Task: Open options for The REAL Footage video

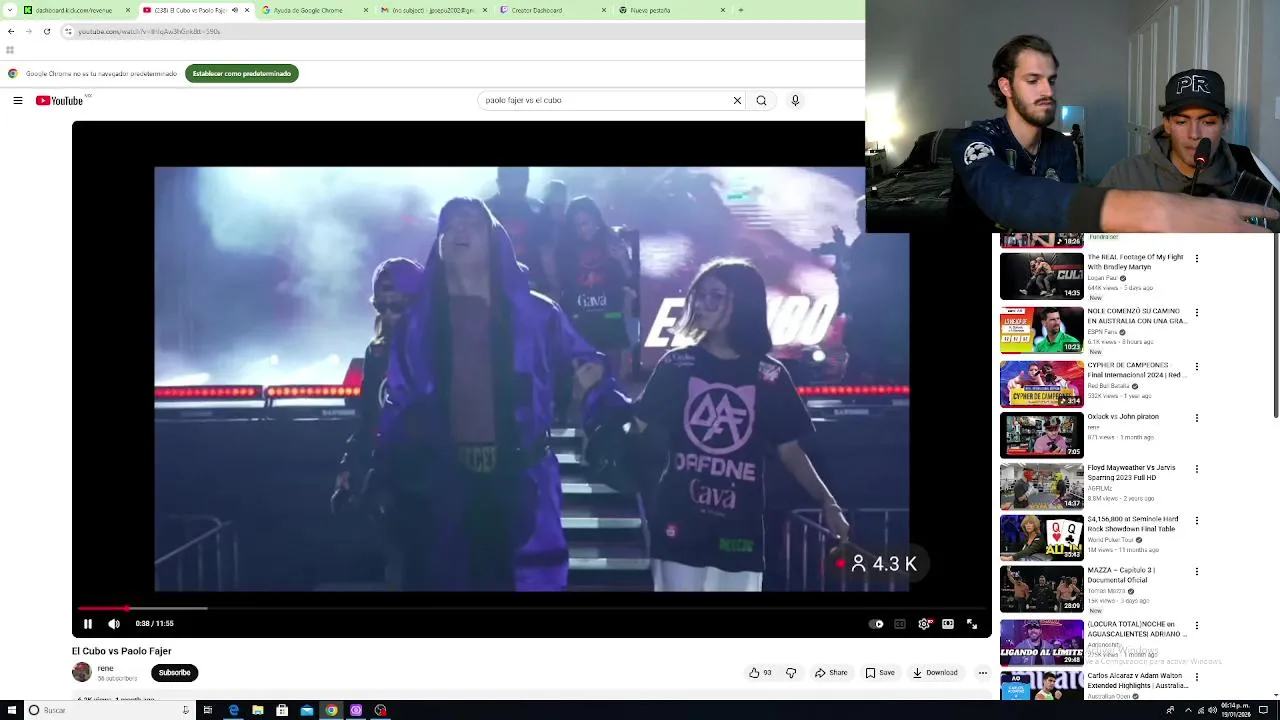Action: point(1196,259)
